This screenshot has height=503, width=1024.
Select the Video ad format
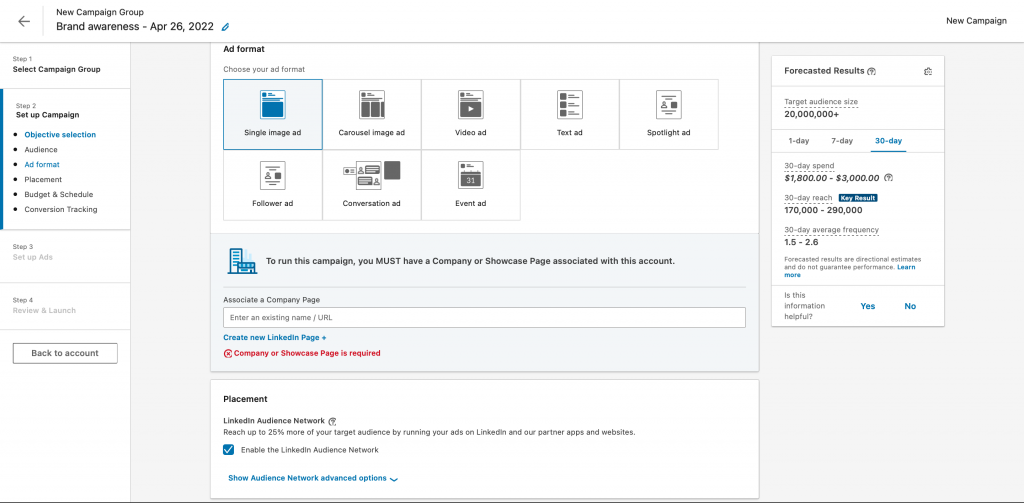point(470,114)
